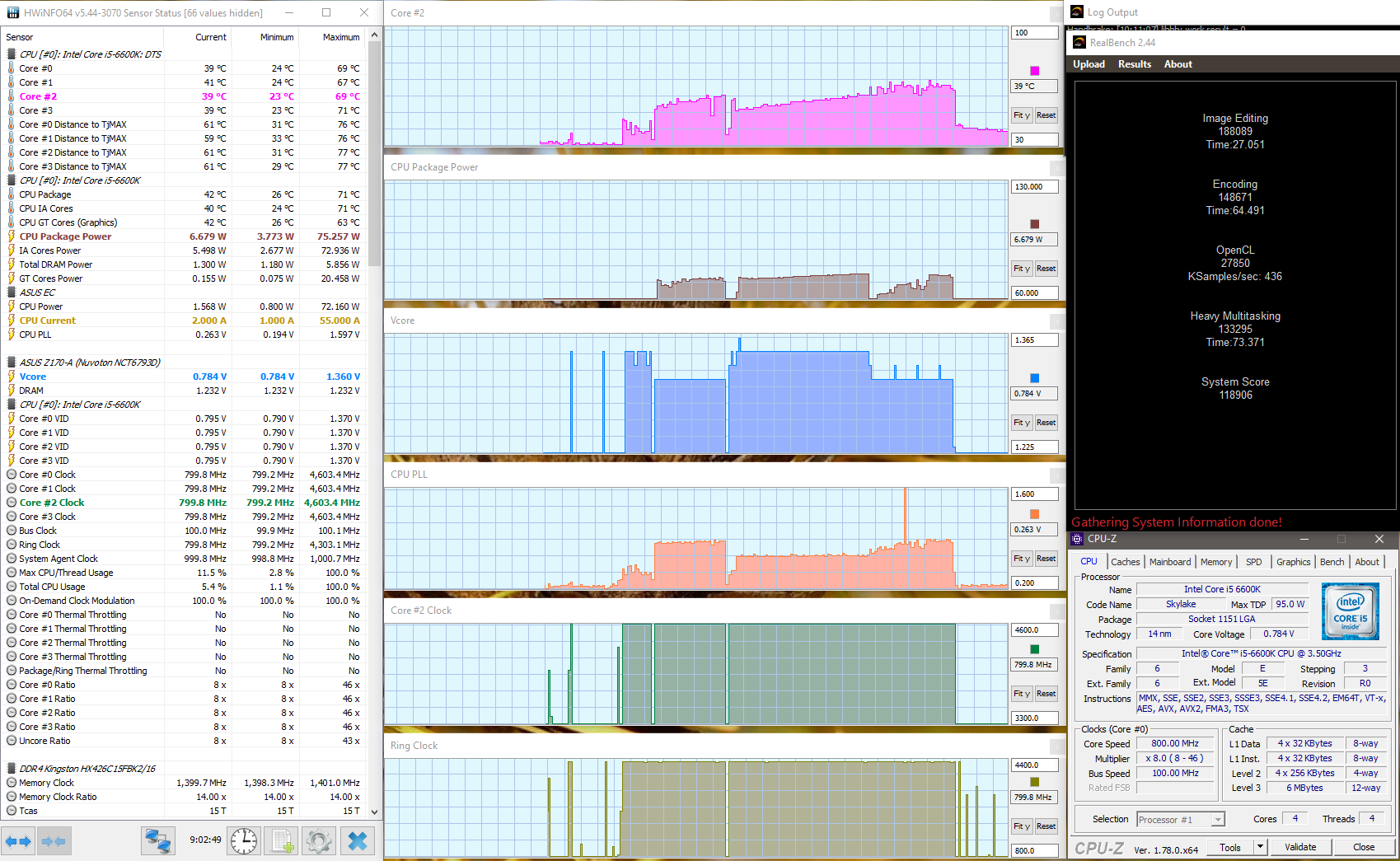The image size is (1400, 861).
Task: Open the Results menu in RealBench
Action: click(x=1134, y=64)
